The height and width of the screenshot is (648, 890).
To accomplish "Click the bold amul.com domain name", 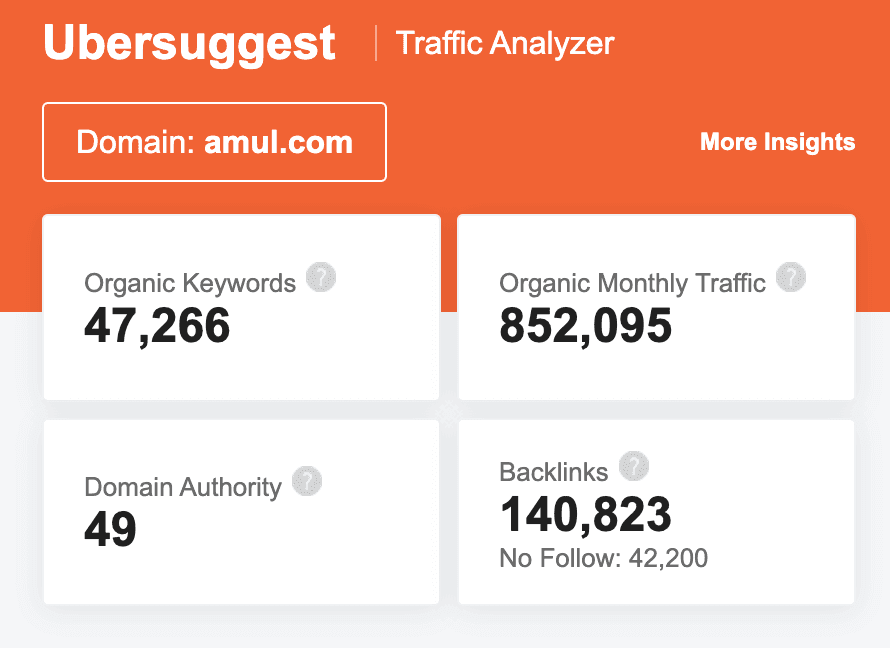I will 278,142.
